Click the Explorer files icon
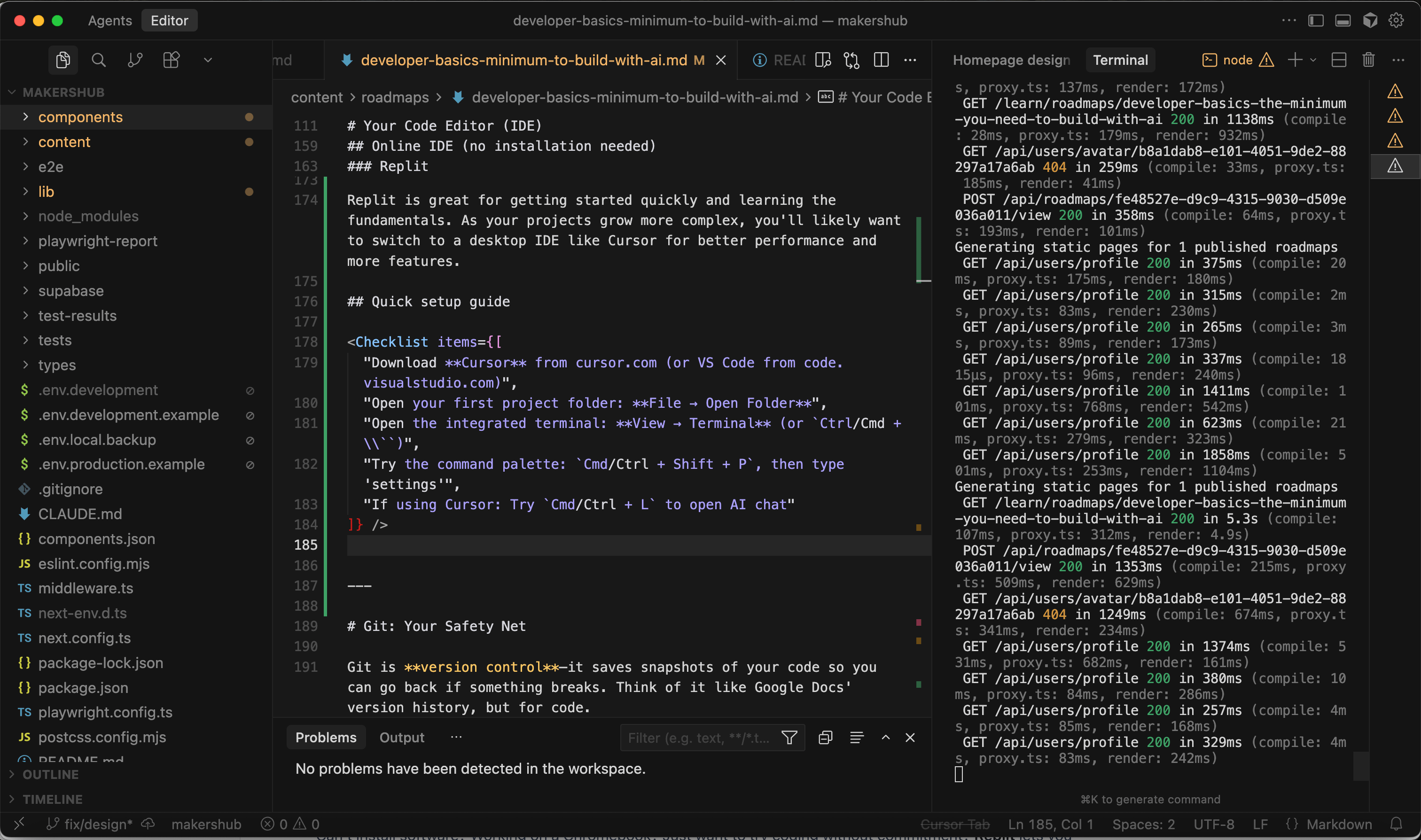1421x840 pixels. (x=63, y=60)
